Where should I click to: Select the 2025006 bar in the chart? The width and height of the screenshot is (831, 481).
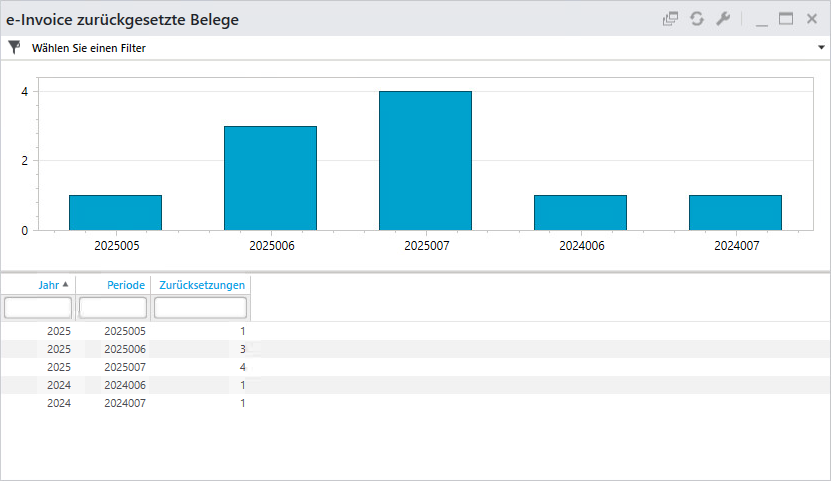coord(270,178)
